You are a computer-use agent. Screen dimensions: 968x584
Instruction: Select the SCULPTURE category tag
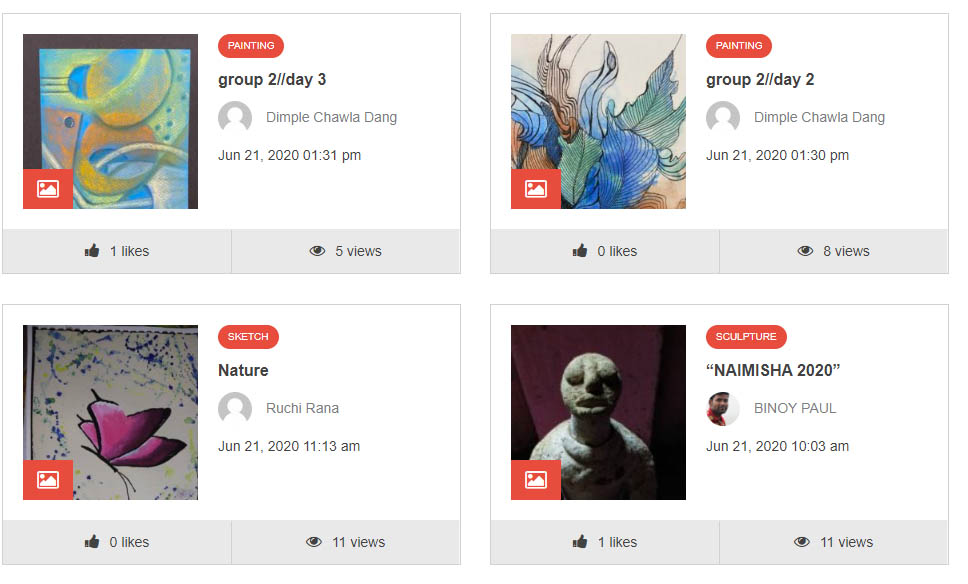[x=746, y=336]
